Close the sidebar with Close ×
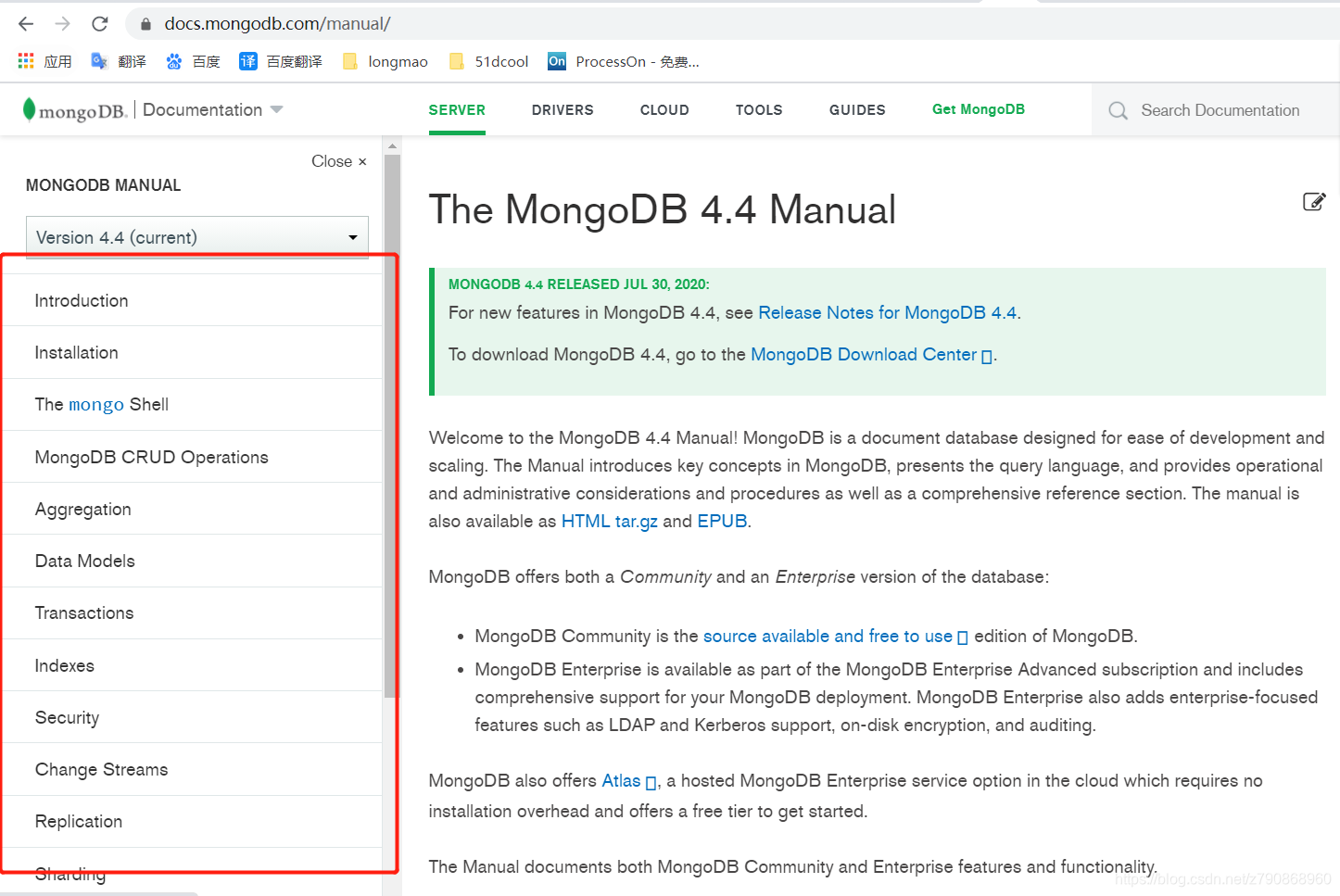 [339, 161]
